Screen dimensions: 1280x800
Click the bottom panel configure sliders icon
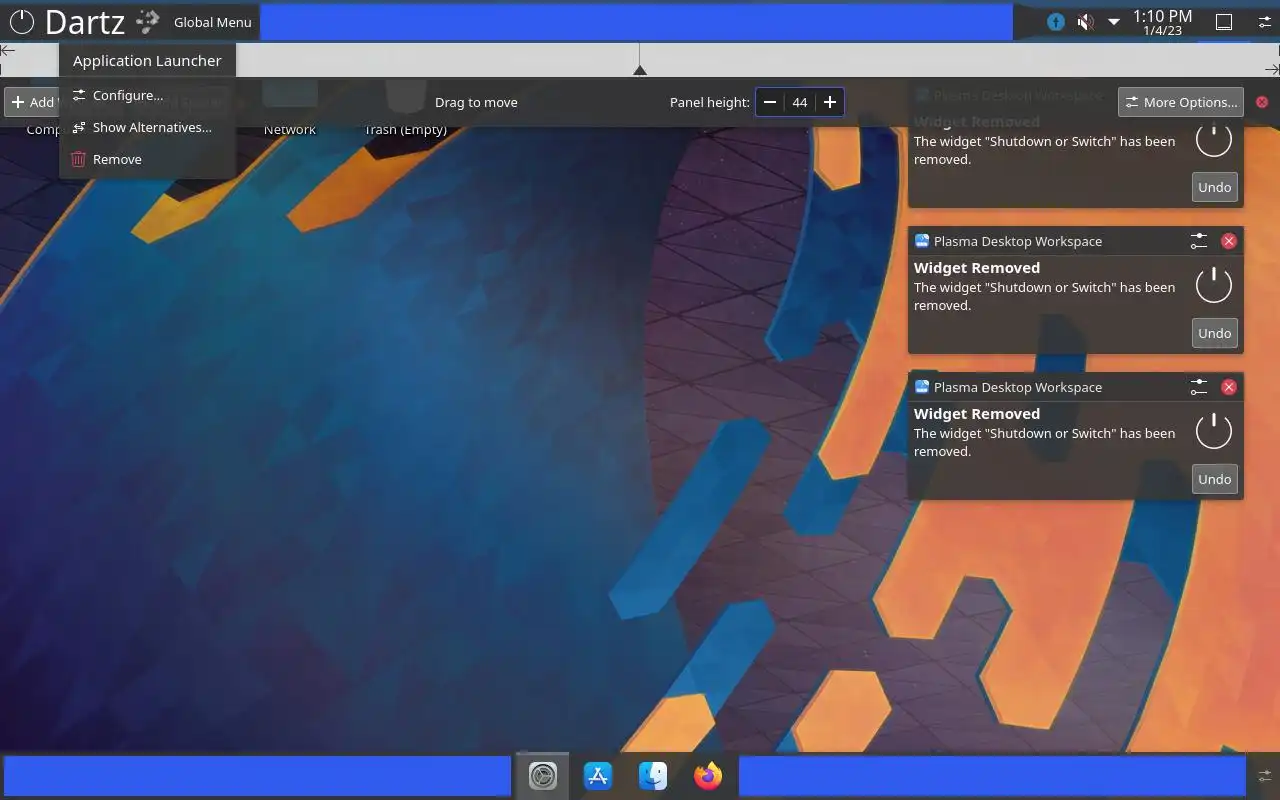[1265, 776]
